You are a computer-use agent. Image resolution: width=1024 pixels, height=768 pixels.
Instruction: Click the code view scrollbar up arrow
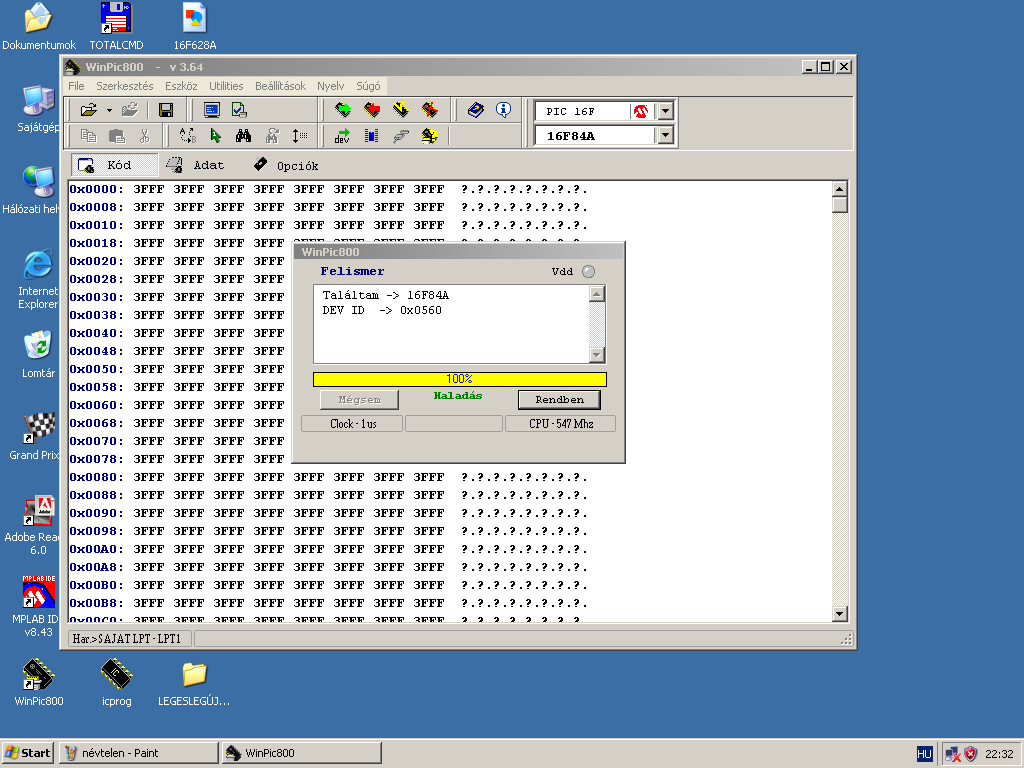click(x=840, y=189)
